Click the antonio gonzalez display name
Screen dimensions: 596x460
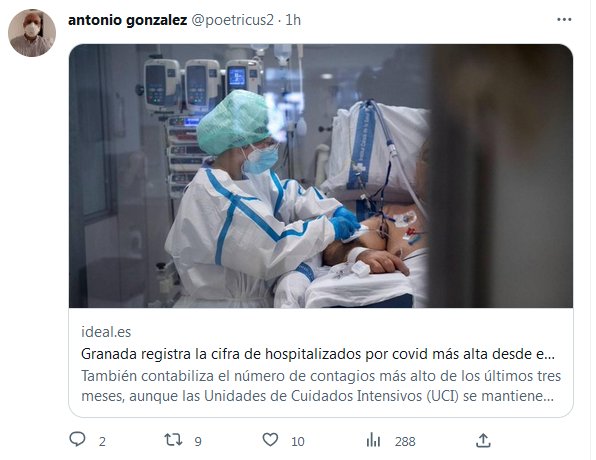tap(127, 20)
